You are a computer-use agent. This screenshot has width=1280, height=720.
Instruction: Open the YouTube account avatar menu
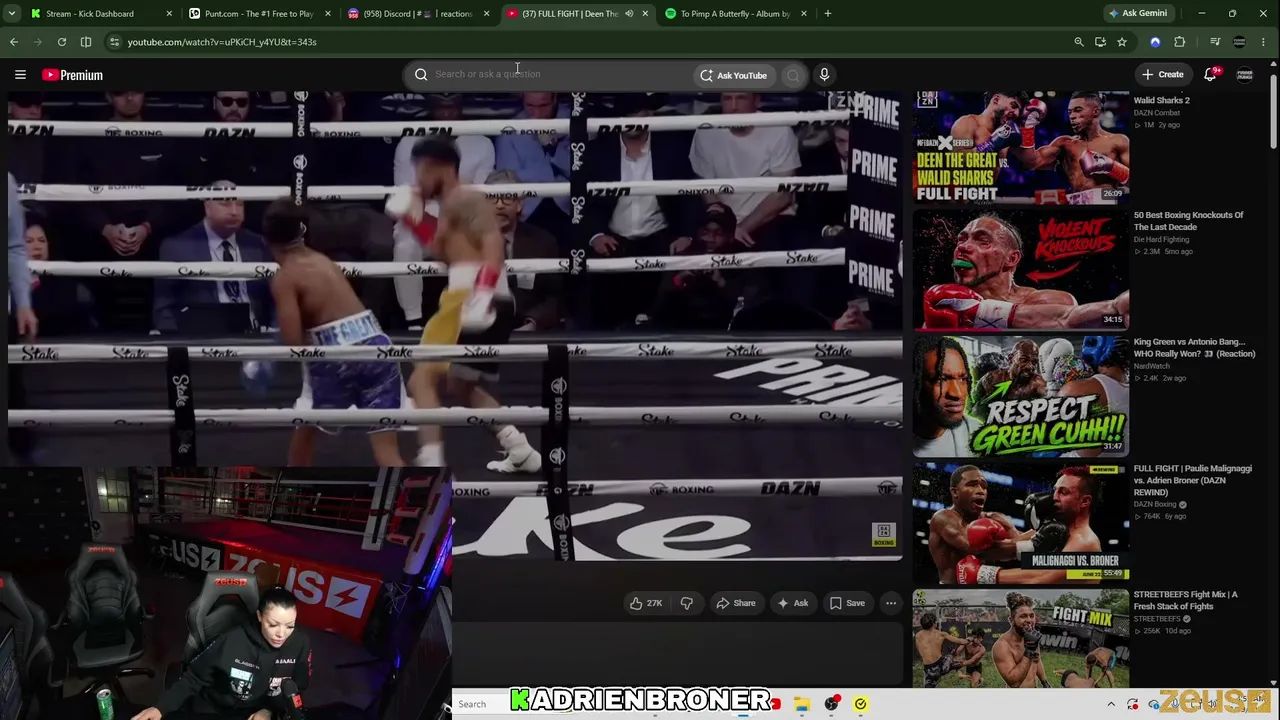(1245, 75)
